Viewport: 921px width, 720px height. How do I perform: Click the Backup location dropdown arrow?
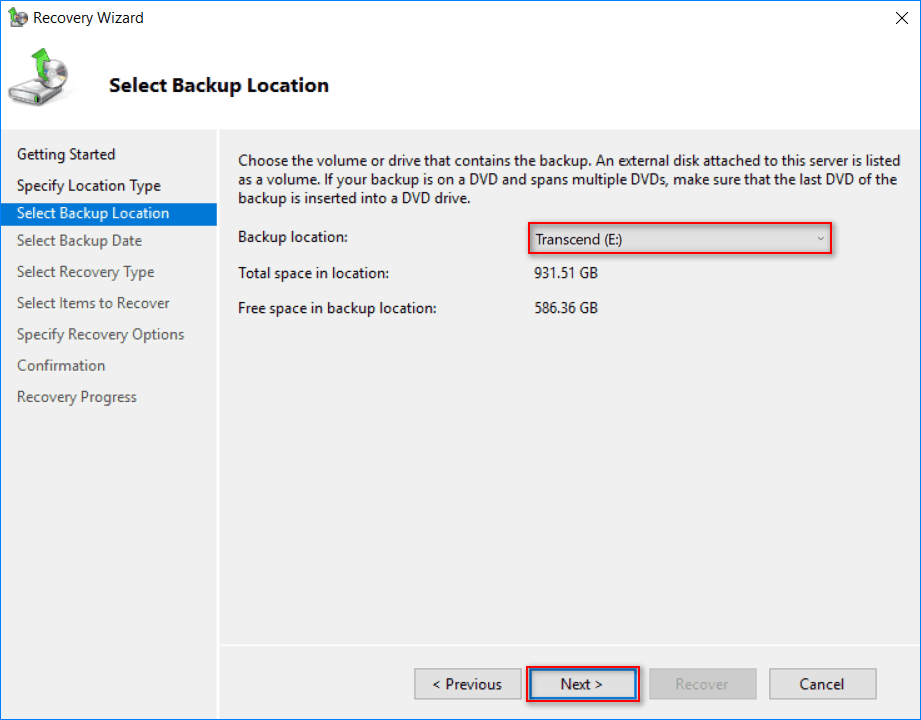click(x=821, y=239)
